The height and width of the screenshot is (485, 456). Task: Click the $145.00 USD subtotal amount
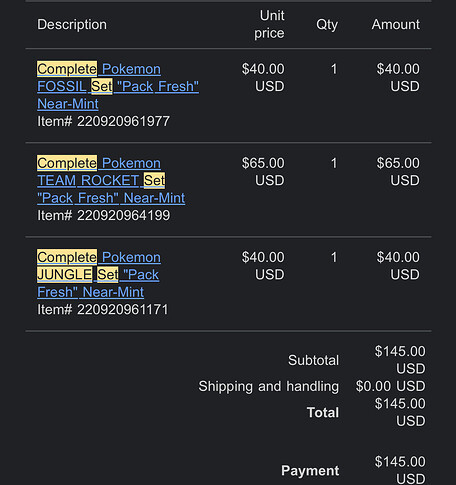tap(400, 360)
